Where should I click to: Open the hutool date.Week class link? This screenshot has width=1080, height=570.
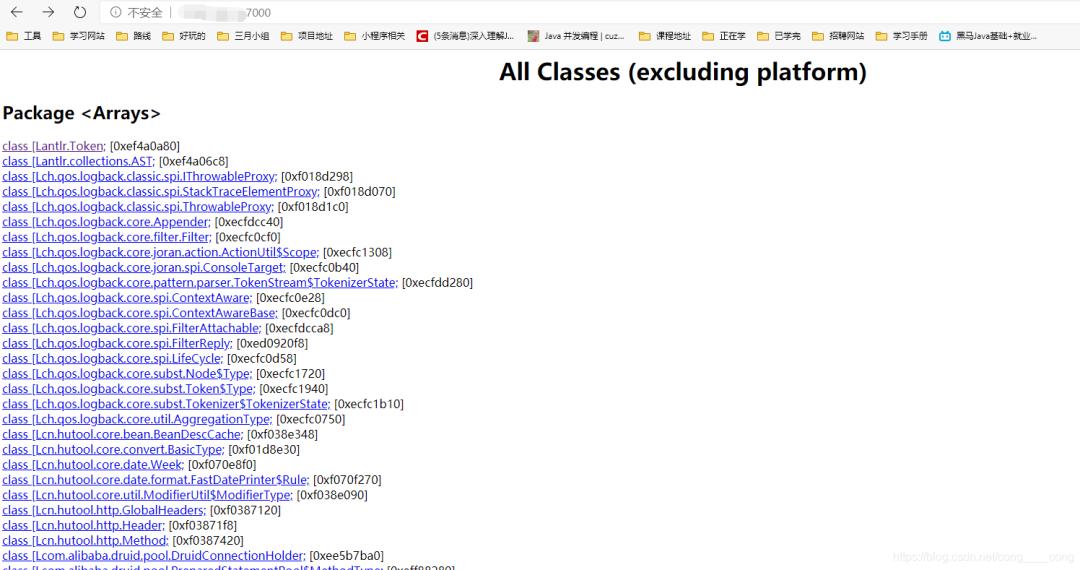coord(93,464)
